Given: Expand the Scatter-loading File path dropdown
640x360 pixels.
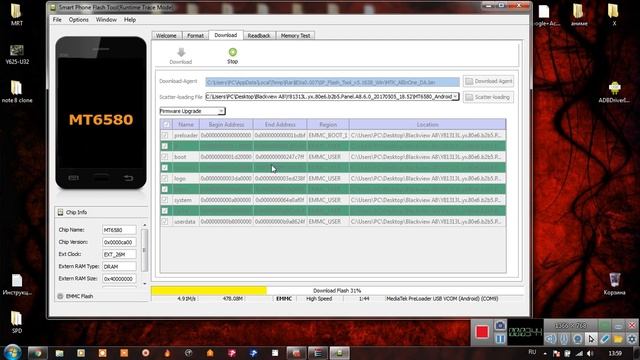Looking at the screenshot, I should [x=455, y=97].
